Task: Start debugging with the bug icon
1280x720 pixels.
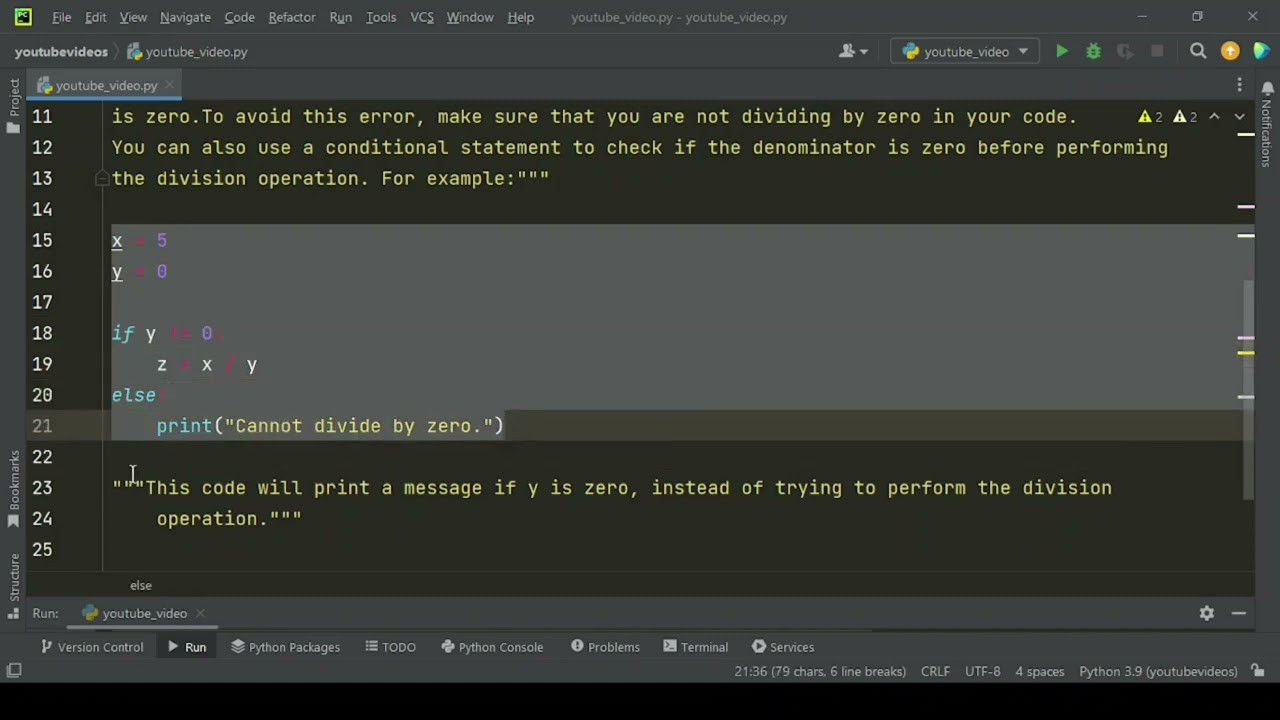Action: tap(1093, 51)
